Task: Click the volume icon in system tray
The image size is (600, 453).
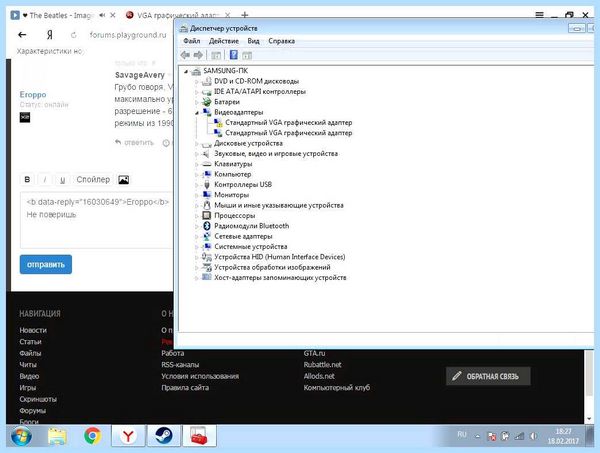Action: coord(532,436)
